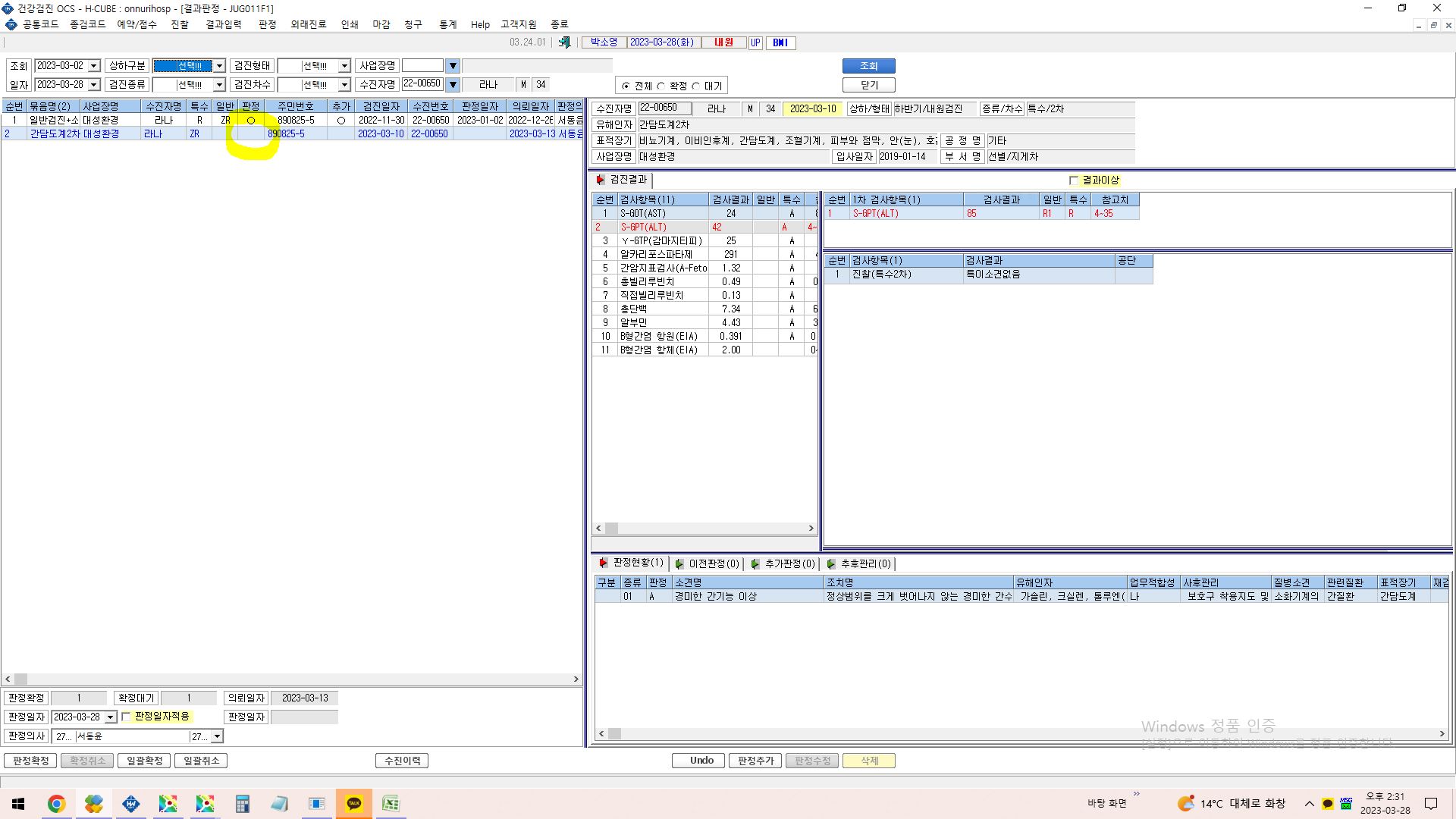Click the 검진결과 panel icon
The image size is (1456, 819).
pyautogui.click(x=601, y=180)
